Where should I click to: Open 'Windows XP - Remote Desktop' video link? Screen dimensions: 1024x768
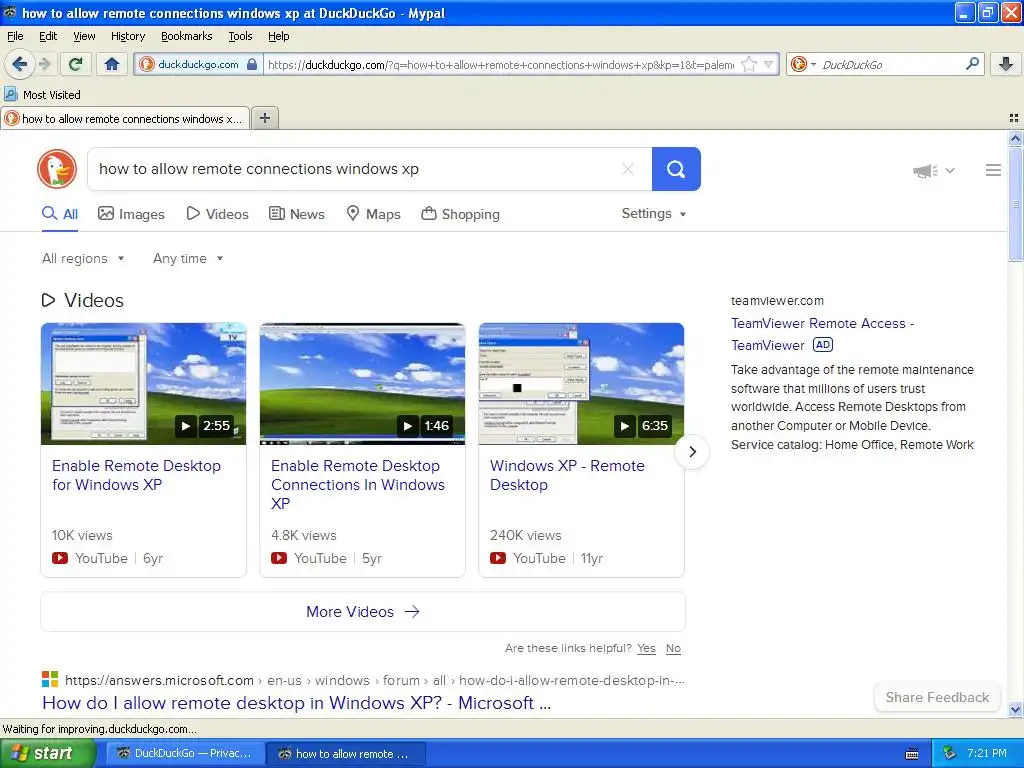[x=567, y=475]
